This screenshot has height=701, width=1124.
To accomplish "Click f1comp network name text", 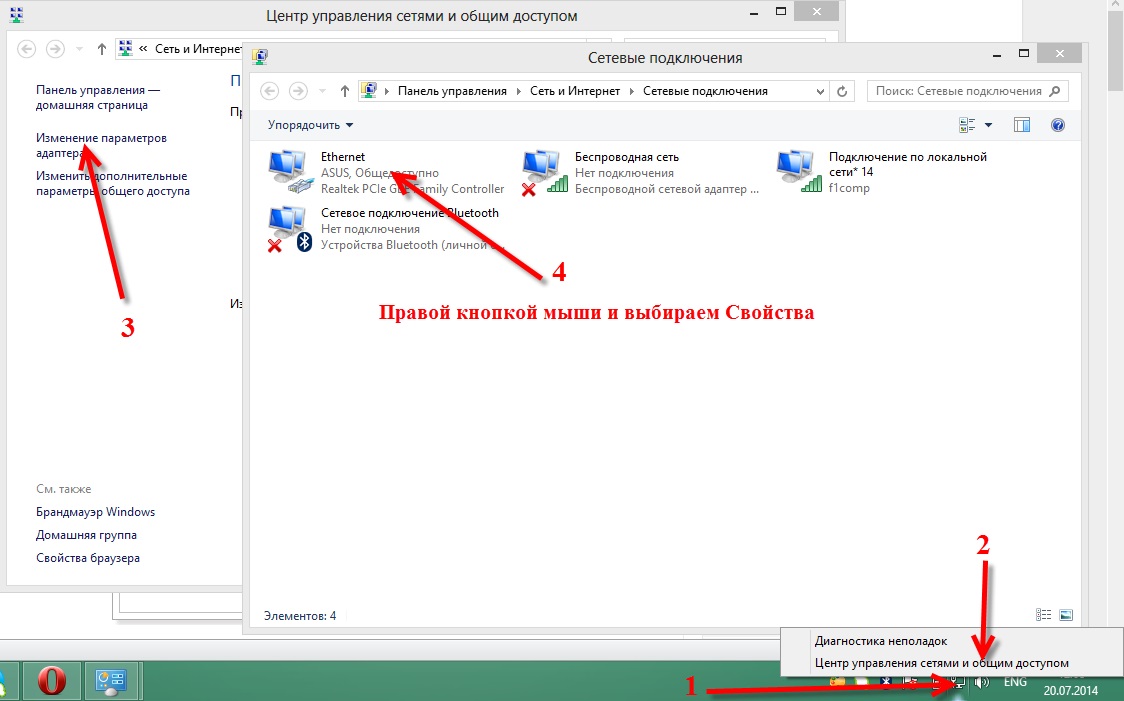I will pos(849,188).
